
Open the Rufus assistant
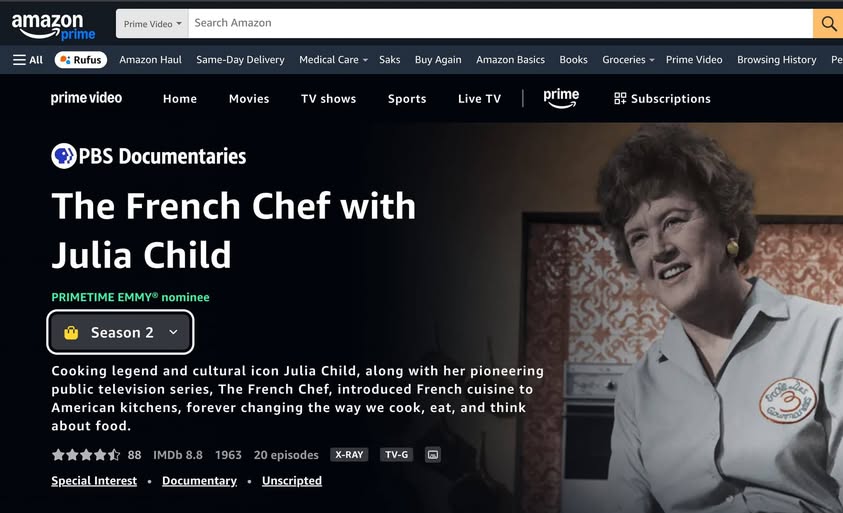tap(81, 60)
